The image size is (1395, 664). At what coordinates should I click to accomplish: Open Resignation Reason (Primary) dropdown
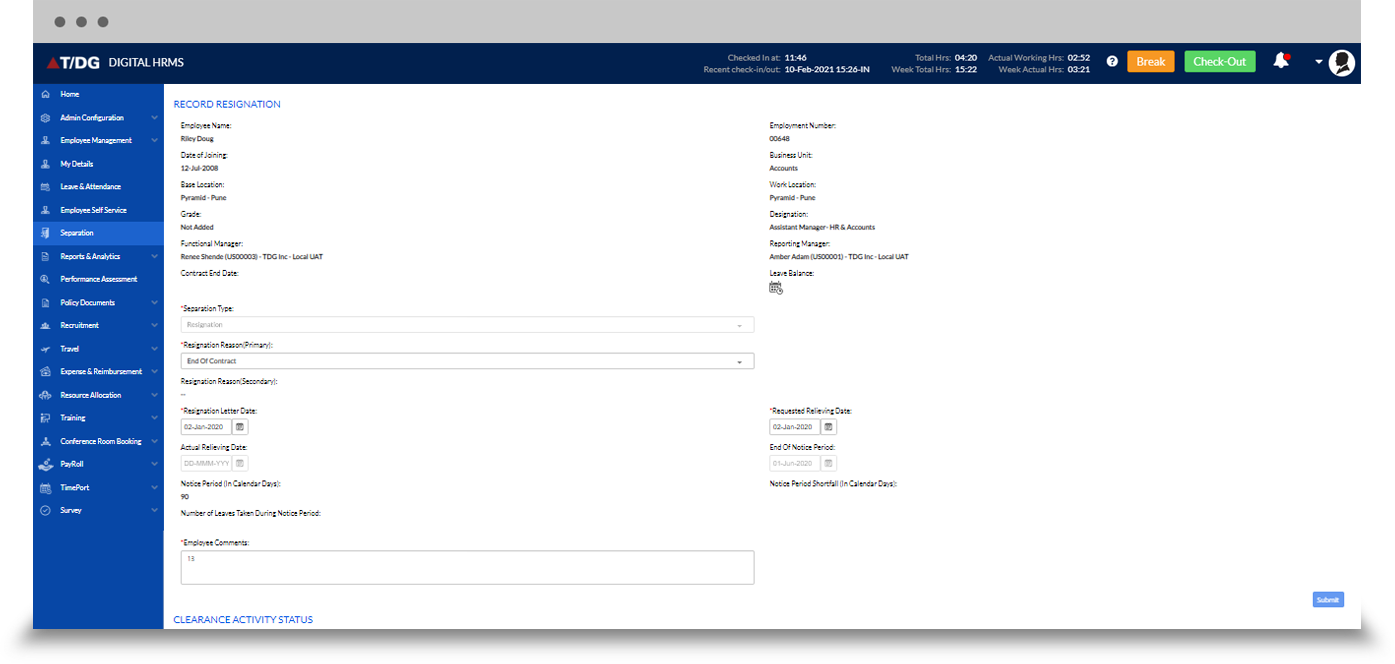467,361
